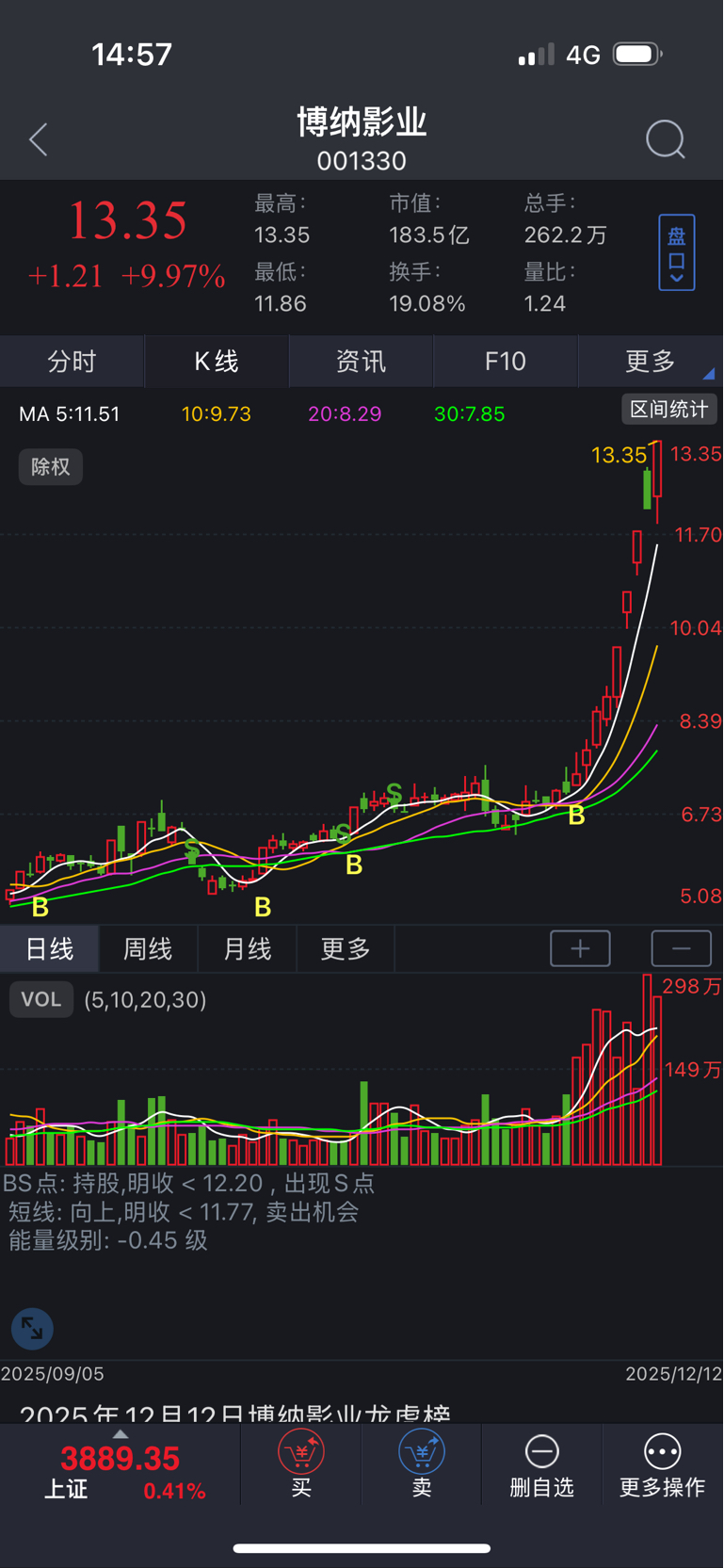This screenshot has height=1568, width=724.
Task: Expand index bar with small up arrow
Action: pos(120,1434)
